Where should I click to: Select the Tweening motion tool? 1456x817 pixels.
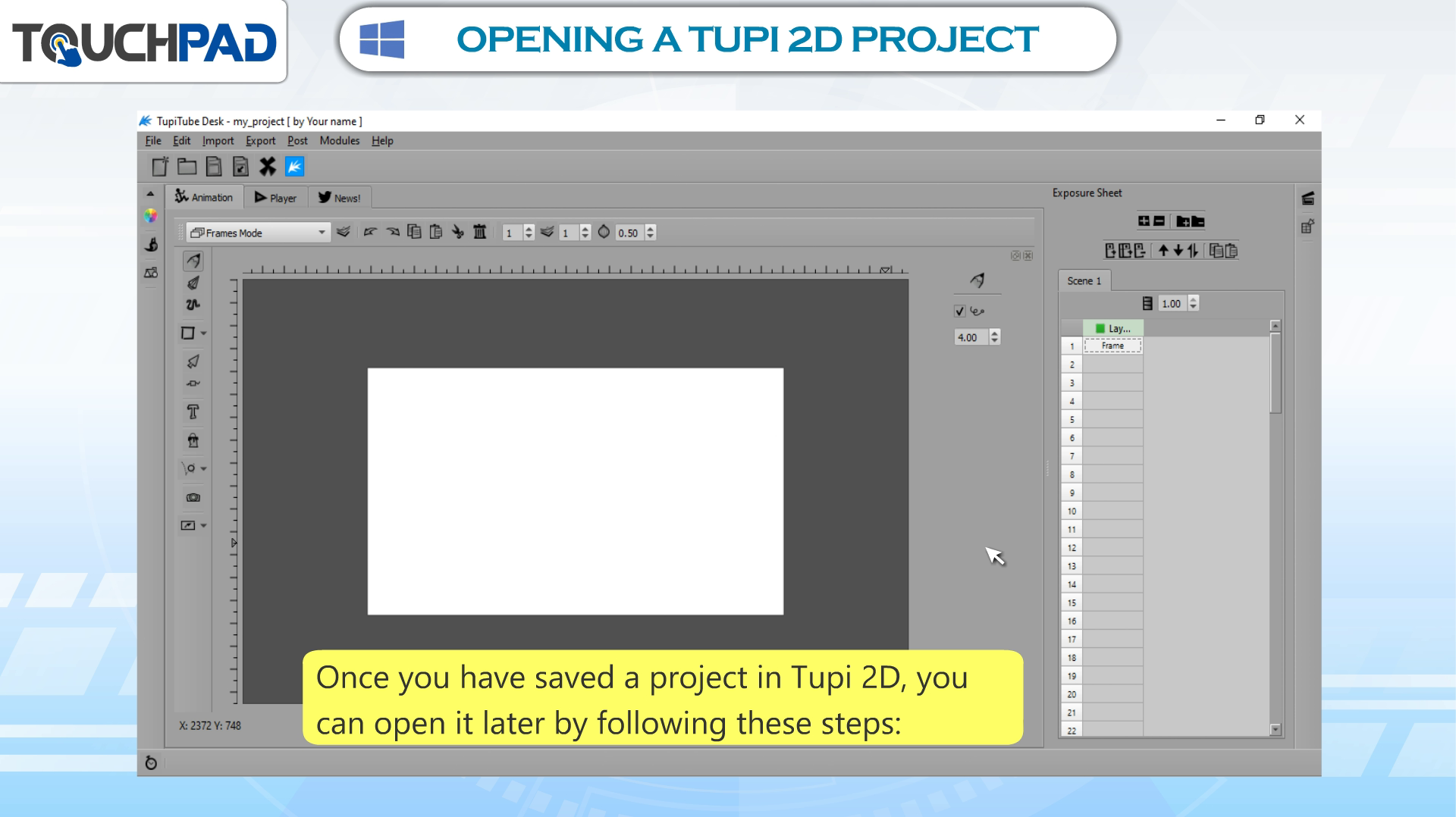190,468
